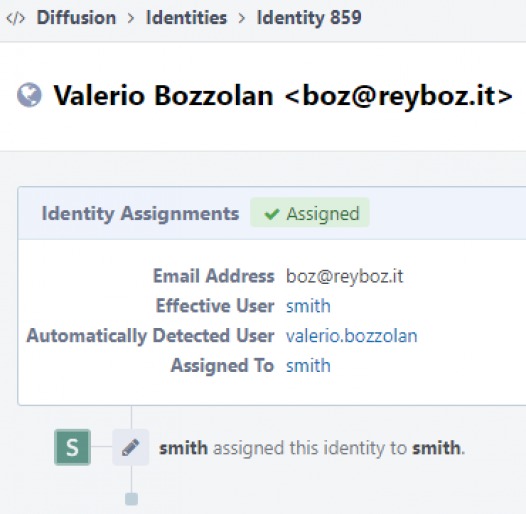Click the Diffusion code brackets icon
Viewport: 526px width, 514px height.
[15, 18]
